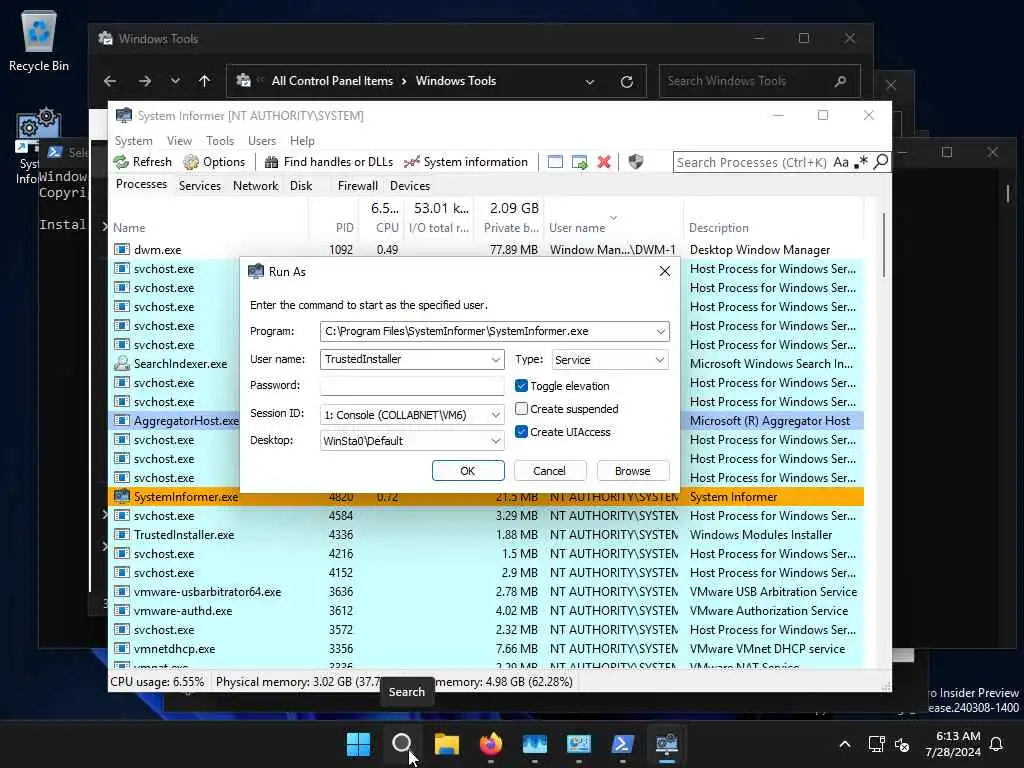Click the find window toolbar icon

point(555,162)
